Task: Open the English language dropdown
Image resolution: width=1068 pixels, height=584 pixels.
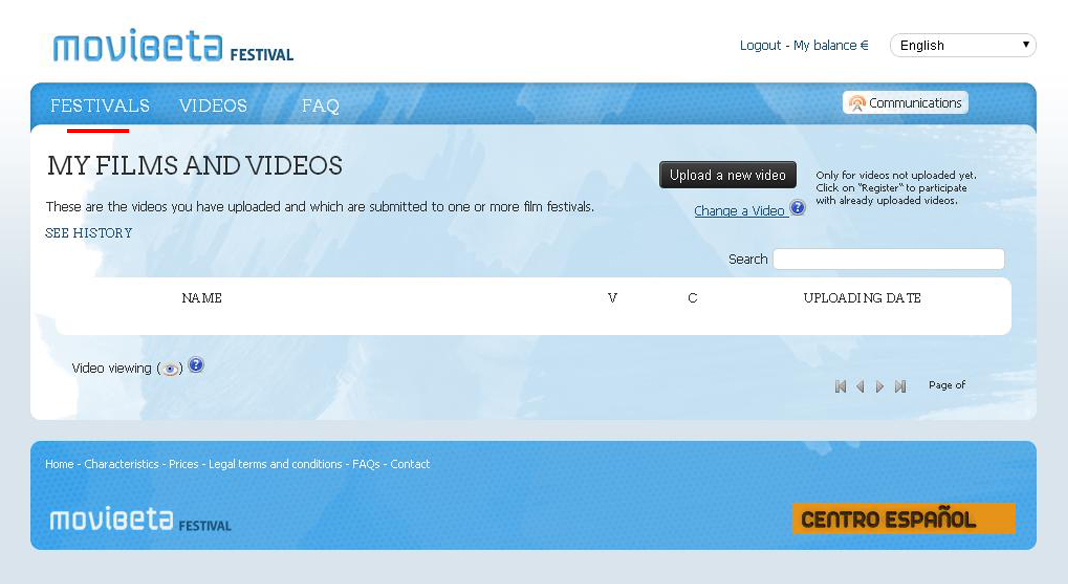Action: (963, 46)
